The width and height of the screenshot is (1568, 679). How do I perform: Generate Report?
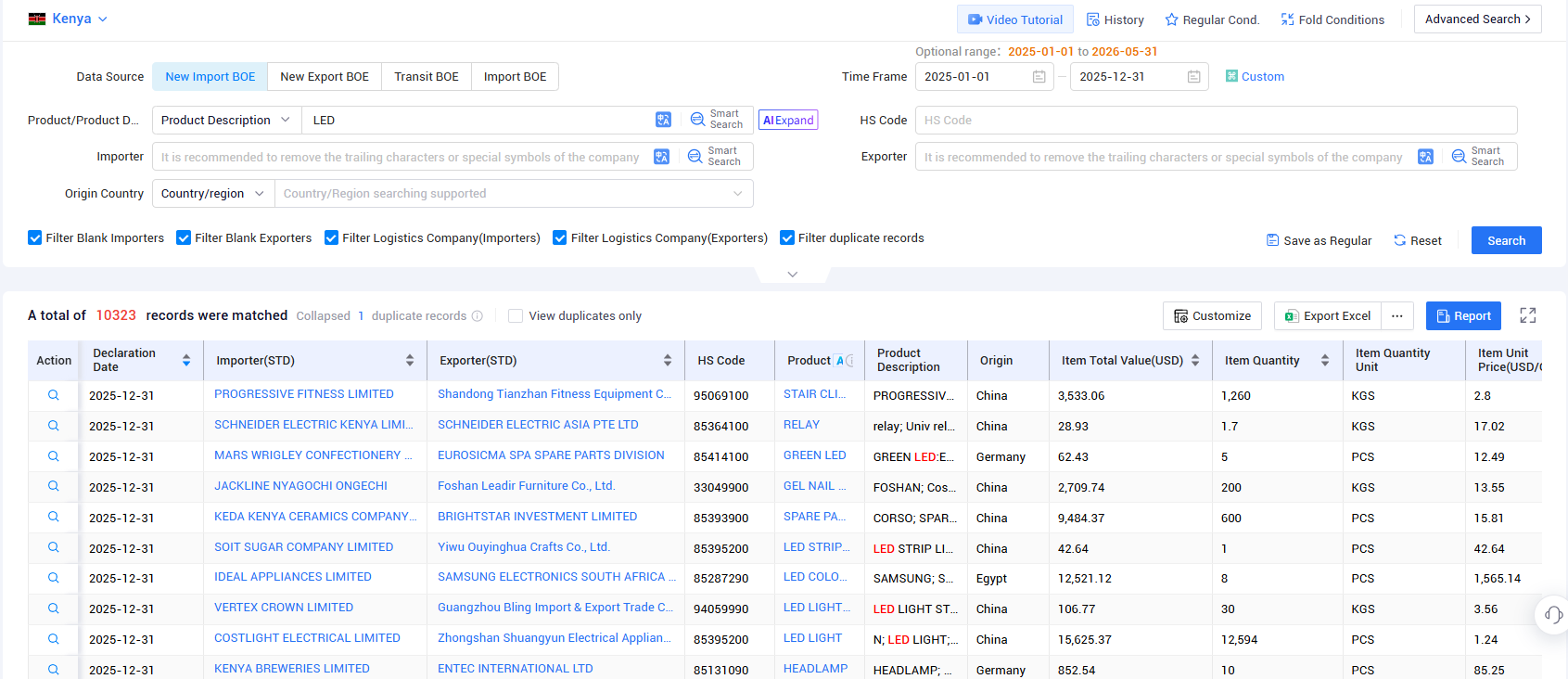pos(1463,316)
